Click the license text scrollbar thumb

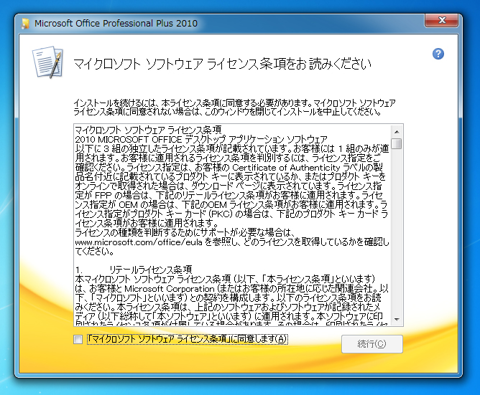point(397,144)
